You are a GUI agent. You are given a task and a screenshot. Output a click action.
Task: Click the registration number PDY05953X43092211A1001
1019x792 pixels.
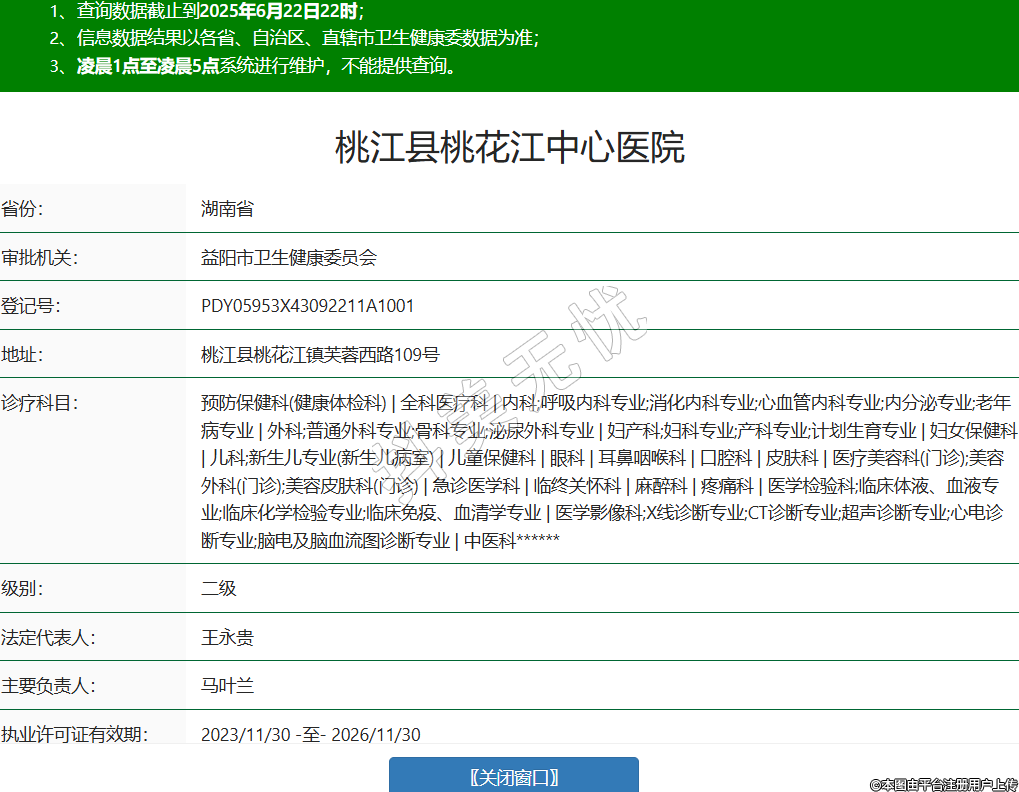click(307, 306)
